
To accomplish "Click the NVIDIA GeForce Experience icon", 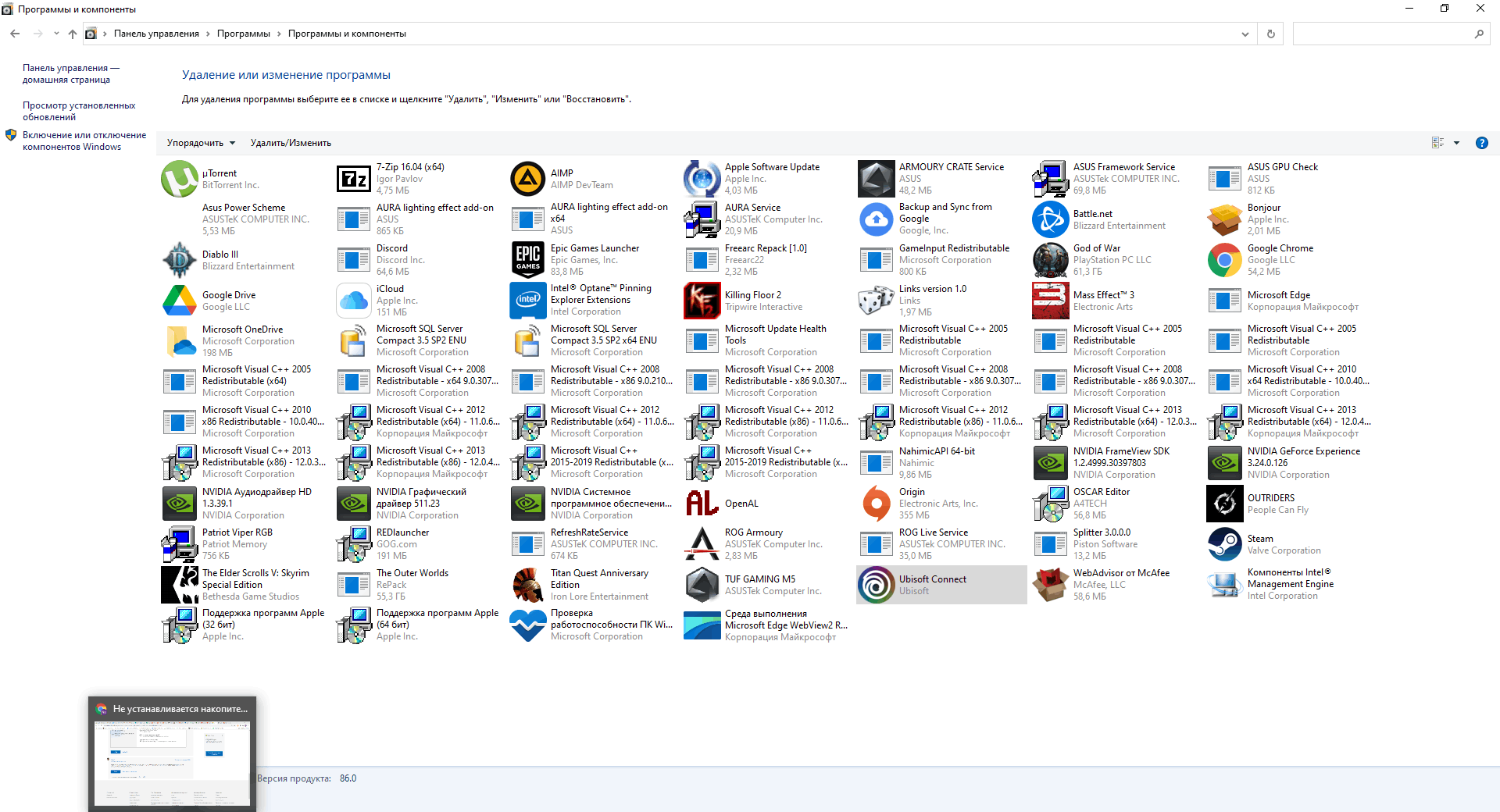I will 1225,463.
